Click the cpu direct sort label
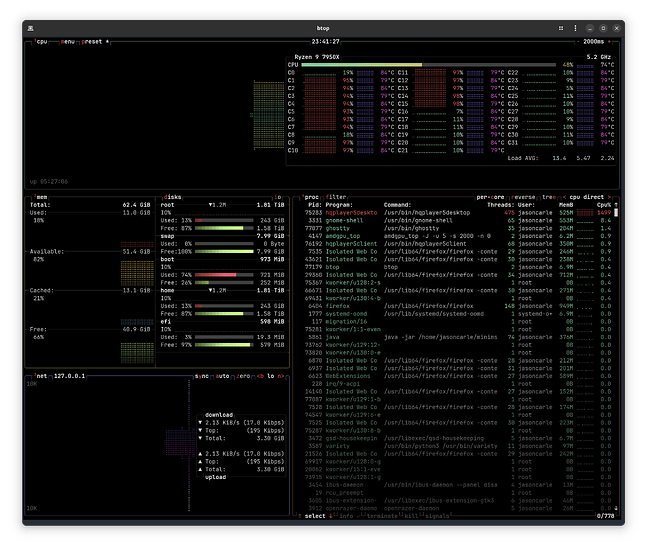The image size is (646, 550). 587,197
